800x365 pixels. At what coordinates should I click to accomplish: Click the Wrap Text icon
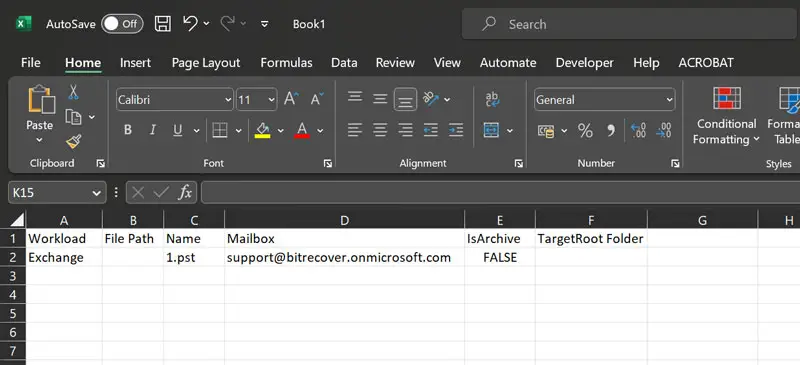[492, 100]
